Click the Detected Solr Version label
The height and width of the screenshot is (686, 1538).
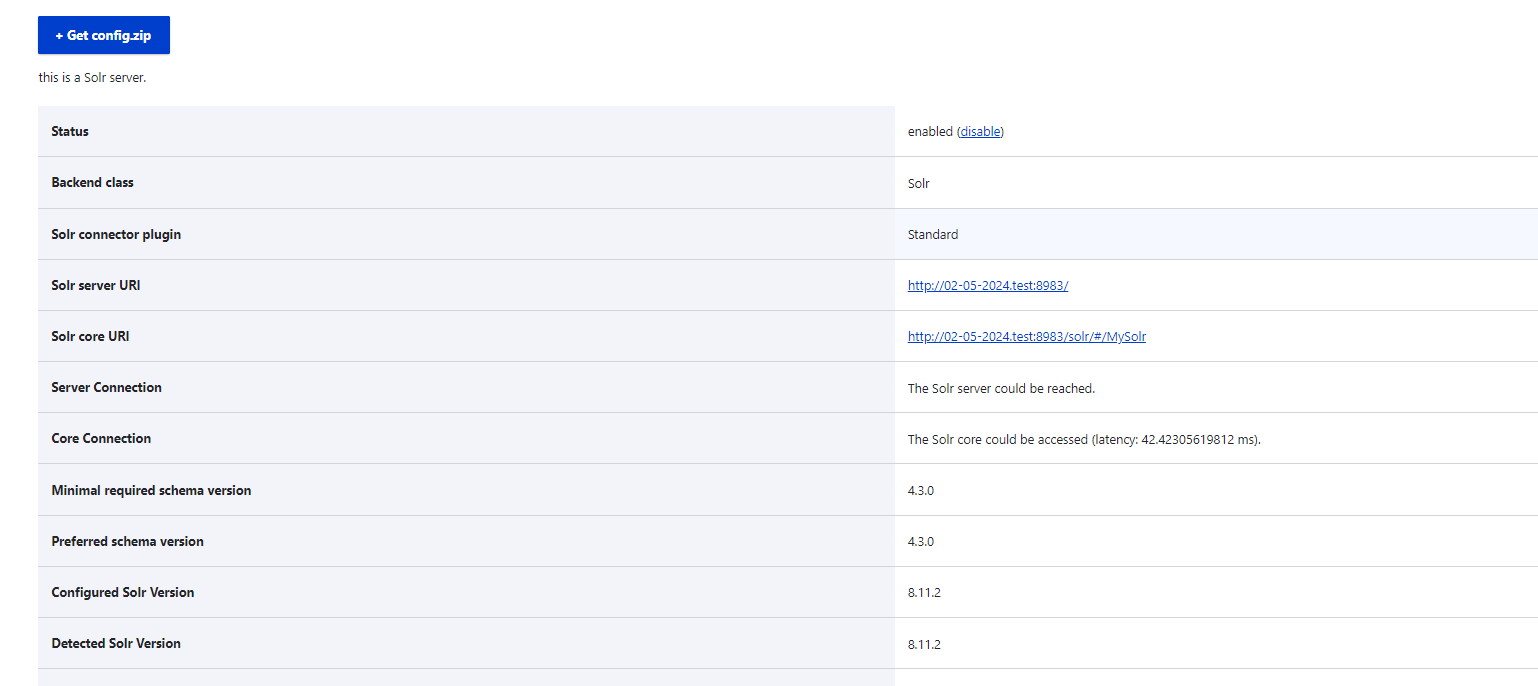[116, 644]
